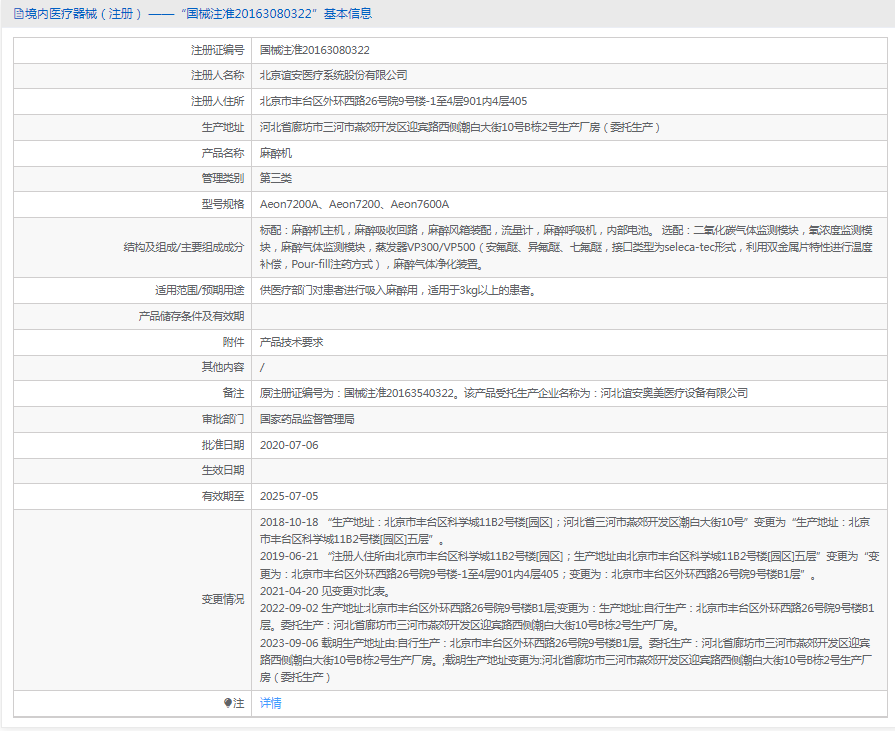Click change record dated 2018-10-18
This screenshot has width=895, height=731.
[565, 531]
